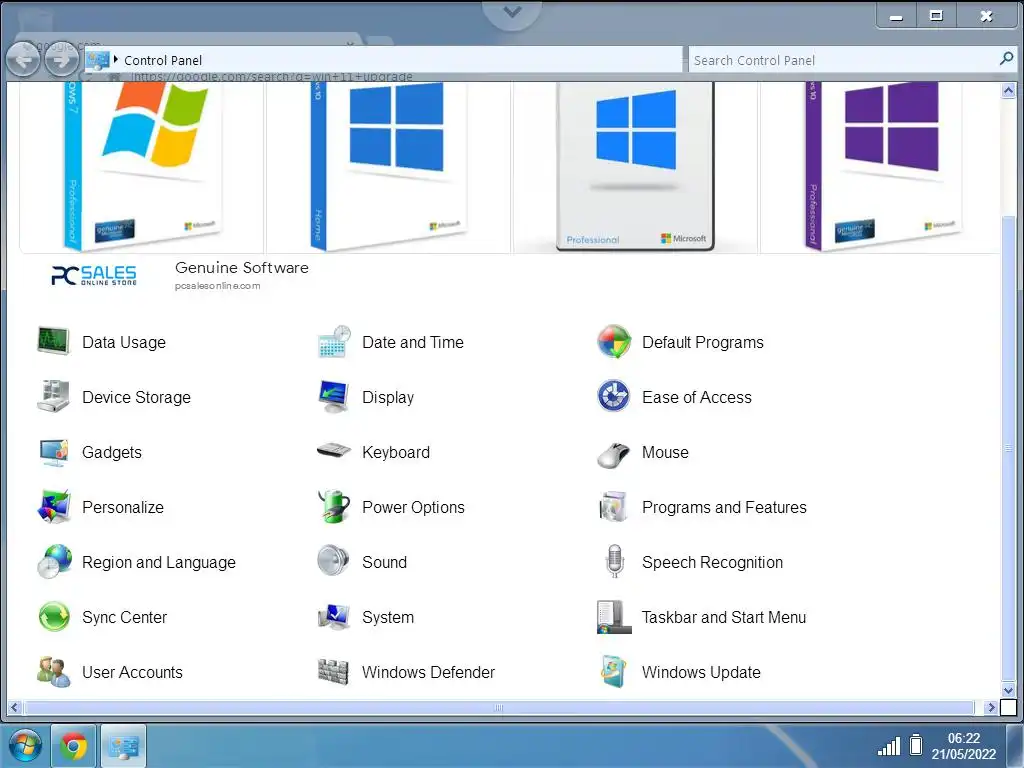Click the Control Panel breadcrumb

tap(163, 60)
